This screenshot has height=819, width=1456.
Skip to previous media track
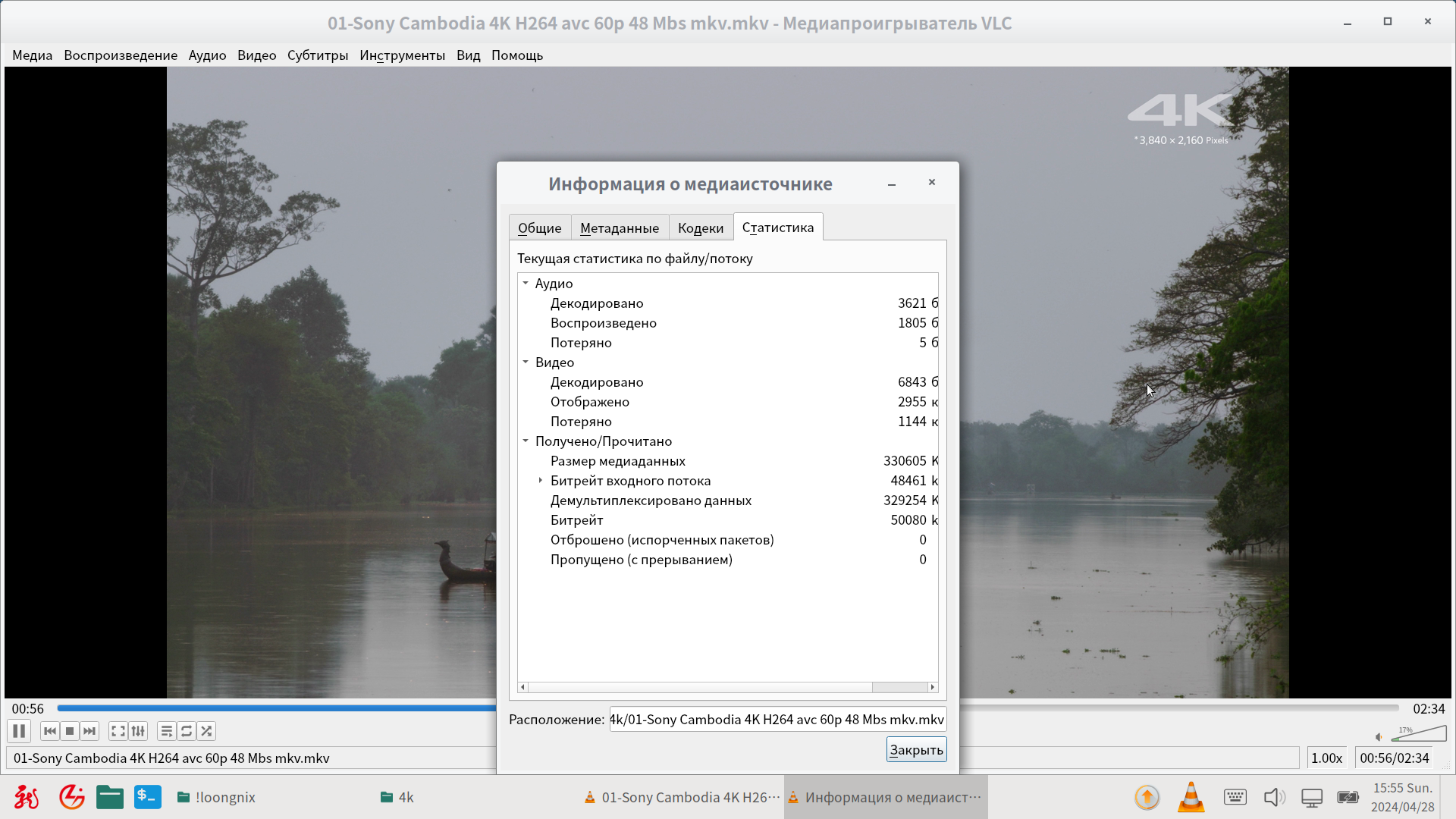click(50, 731)
